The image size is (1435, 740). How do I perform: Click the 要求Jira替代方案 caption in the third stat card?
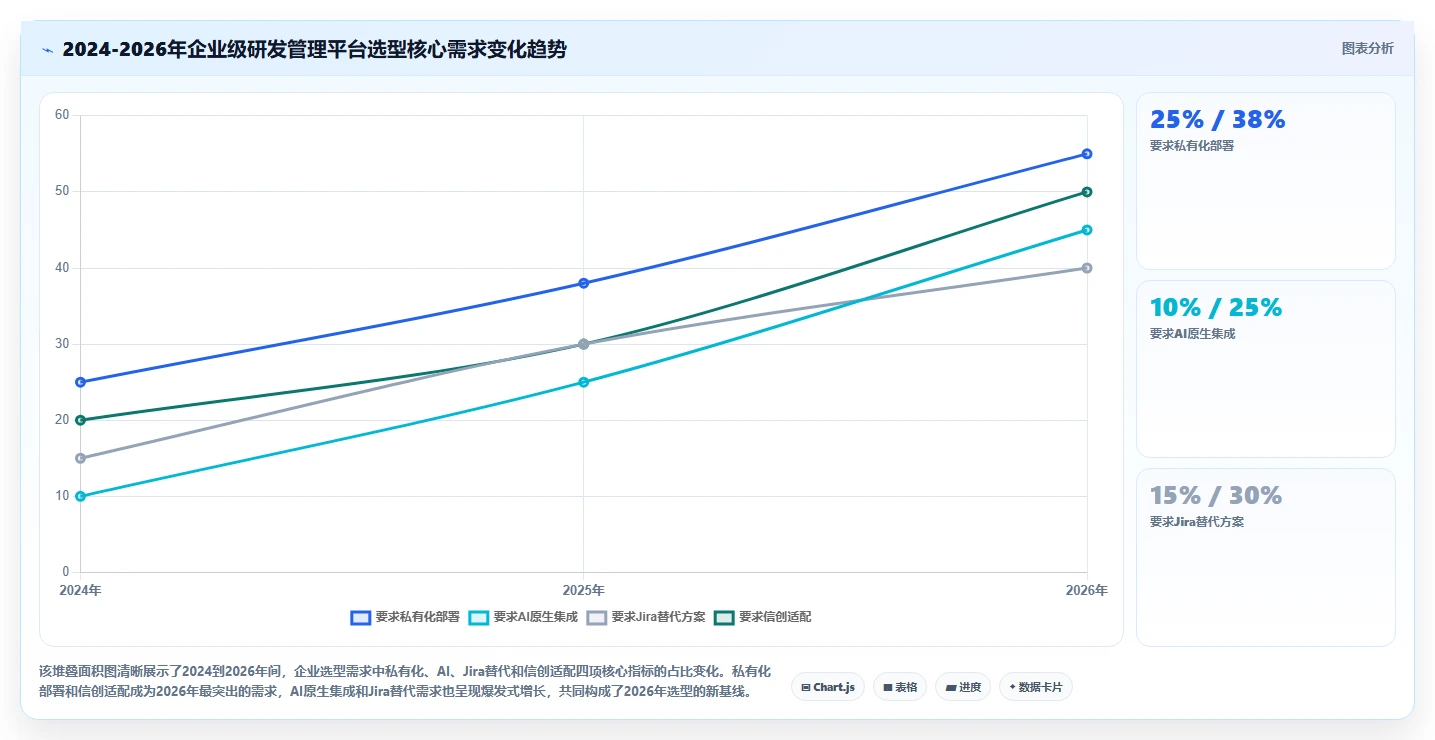point(1197,522)
